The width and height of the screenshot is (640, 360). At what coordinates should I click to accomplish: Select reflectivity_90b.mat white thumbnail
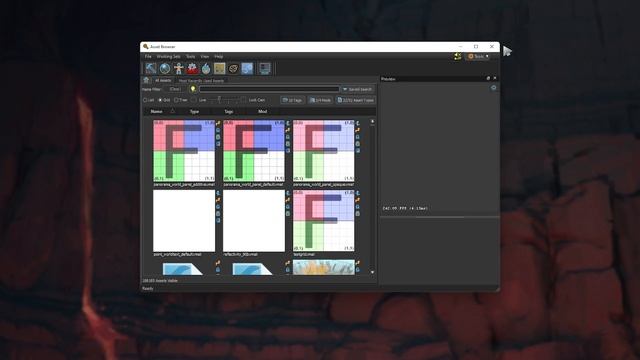pos(254,221)
